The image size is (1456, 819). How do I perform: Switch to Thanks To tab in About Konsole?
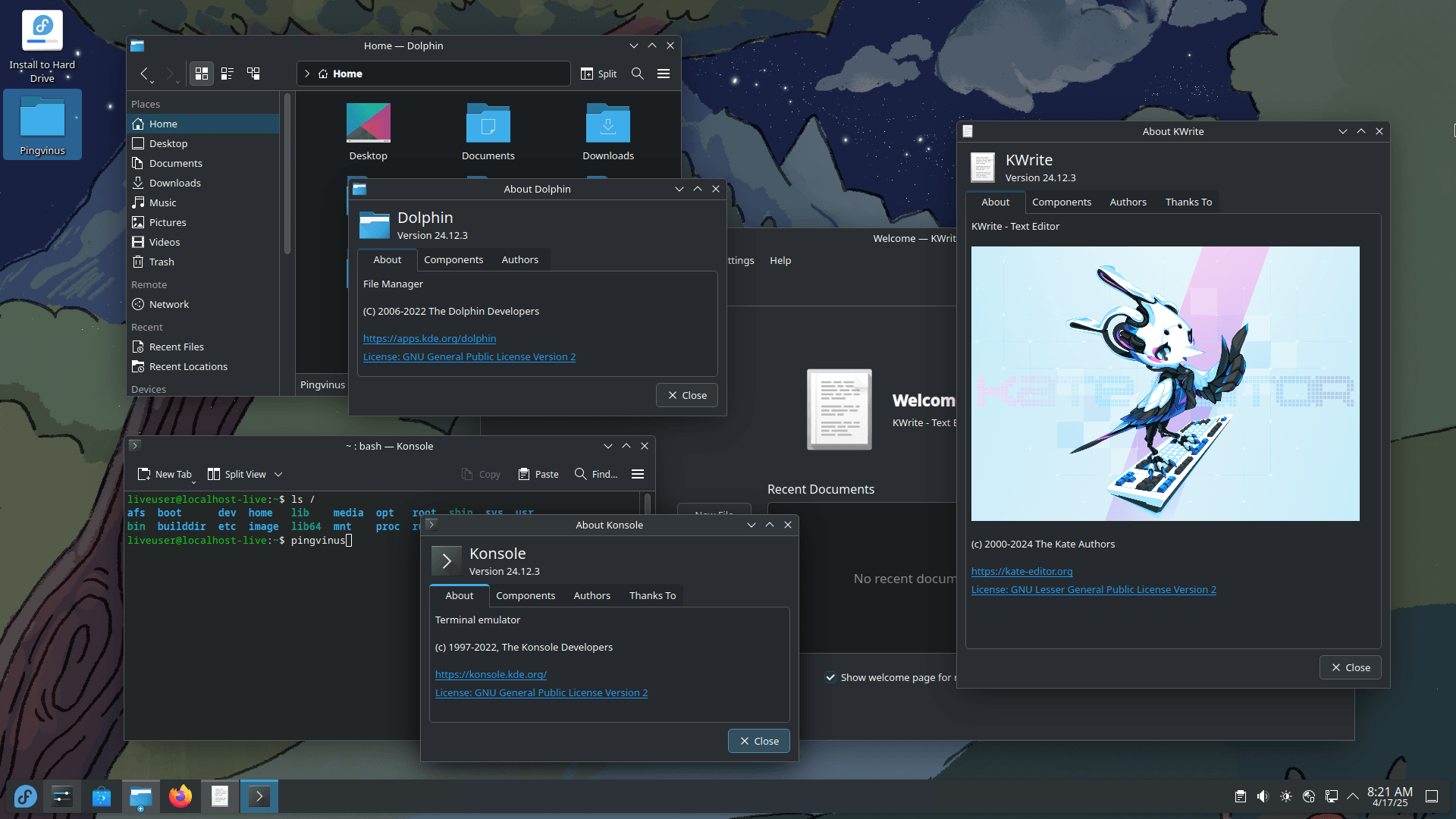pos(653,595)
